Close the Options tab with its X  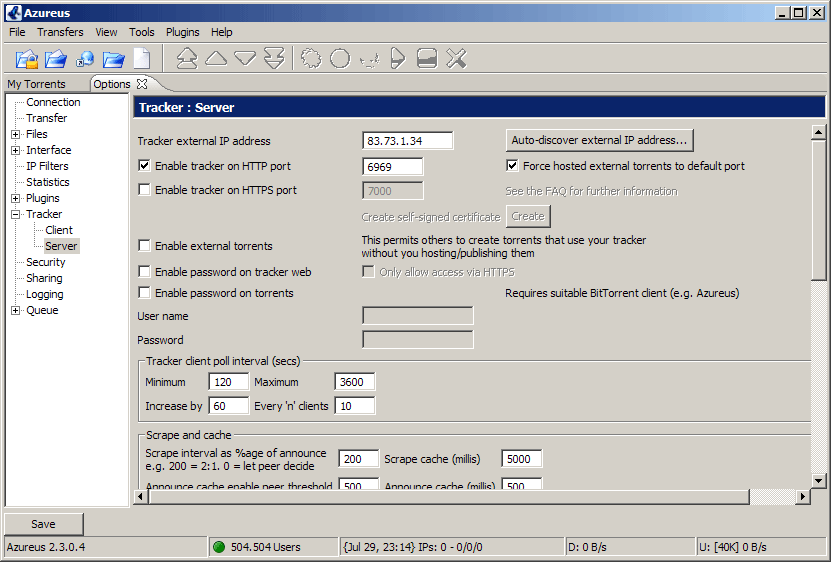click(142, 84)
